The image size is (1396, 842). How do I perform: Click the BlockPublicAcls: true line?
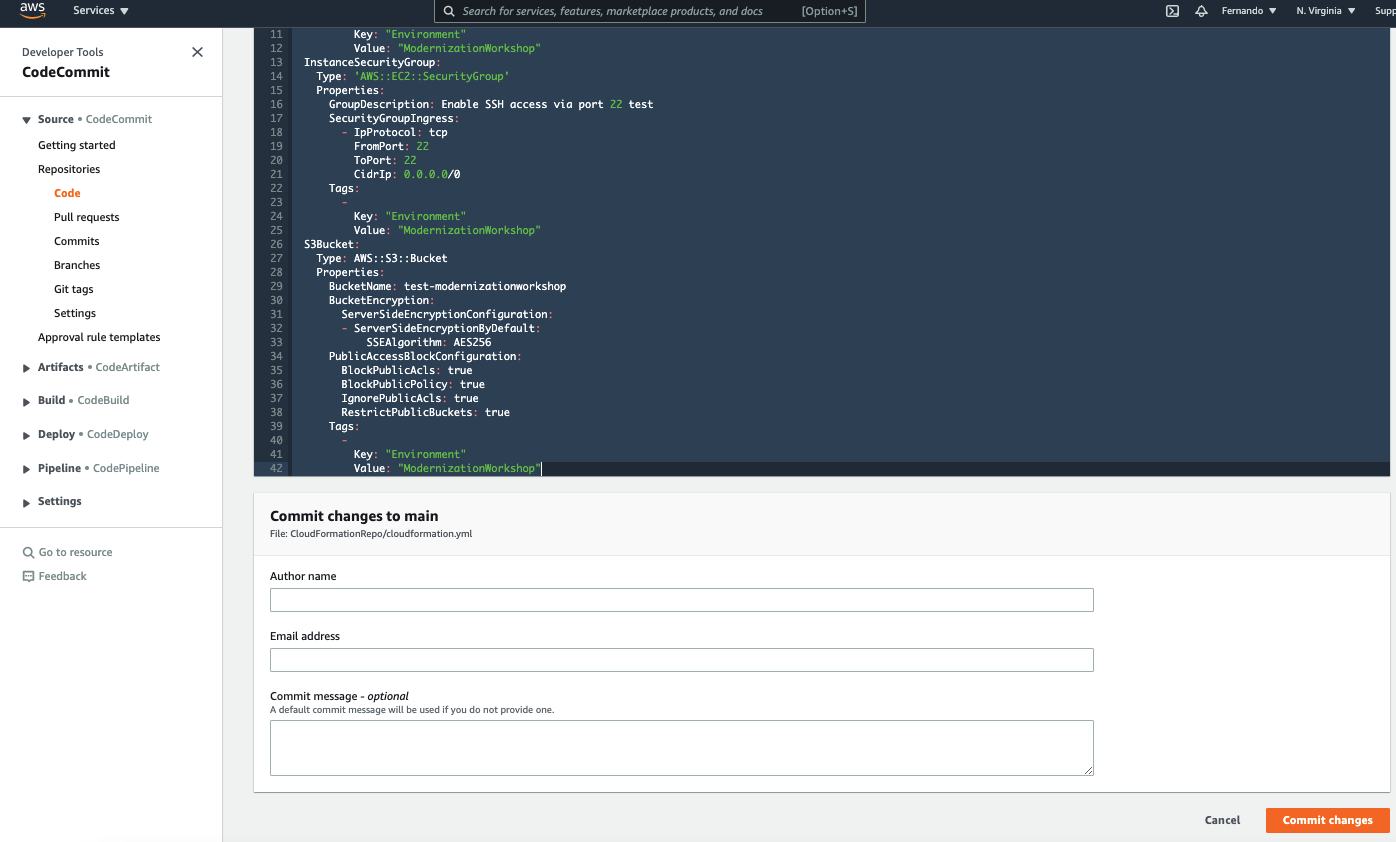(406, 370)
